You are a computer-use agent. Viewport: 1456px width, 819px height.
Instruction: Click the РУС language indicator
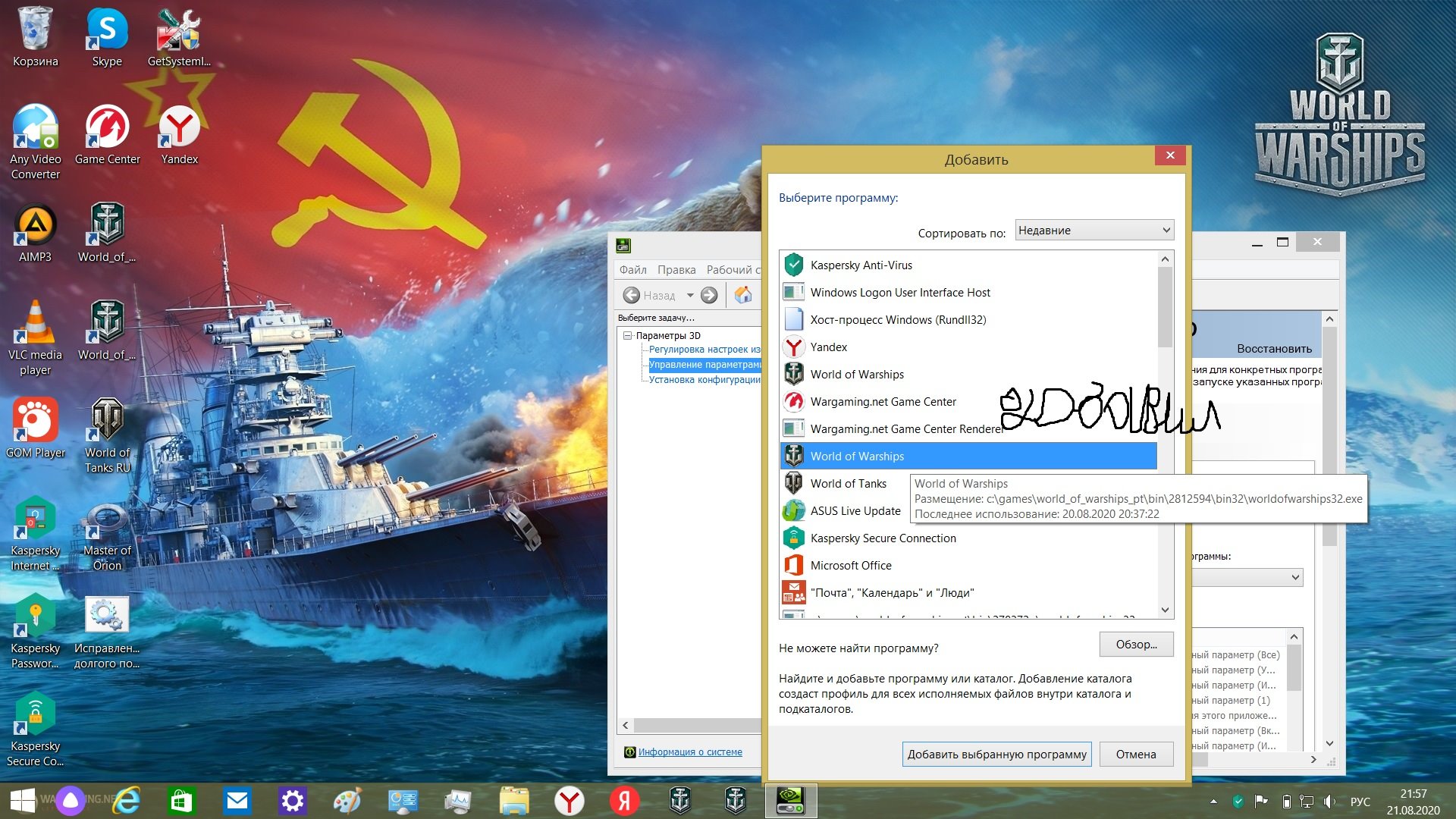[1360, 802]
